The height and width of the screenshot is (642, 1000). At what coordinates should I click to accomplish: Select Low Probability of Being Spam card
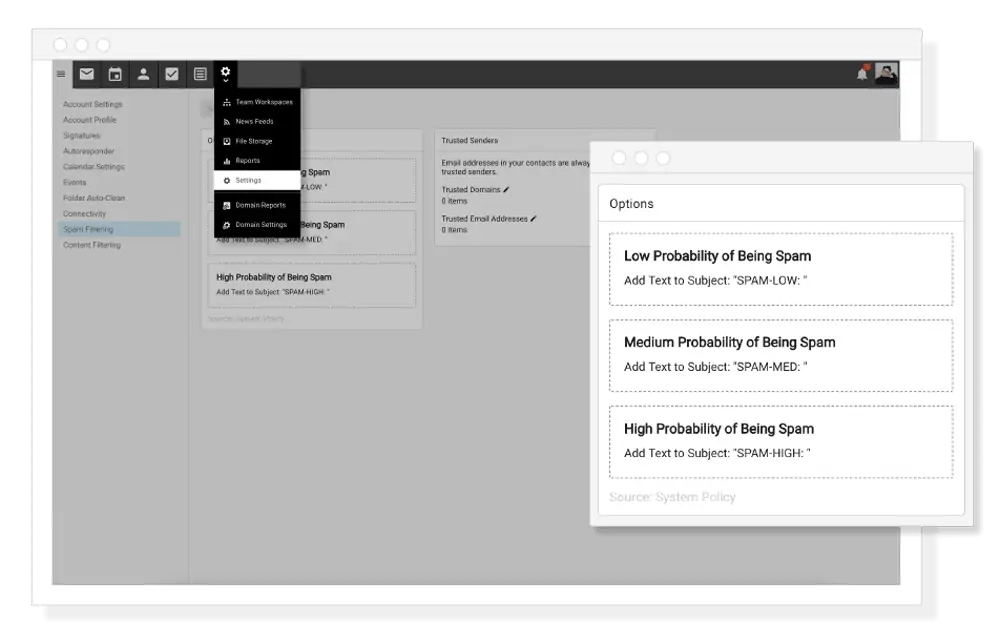(x=780, y=268)
